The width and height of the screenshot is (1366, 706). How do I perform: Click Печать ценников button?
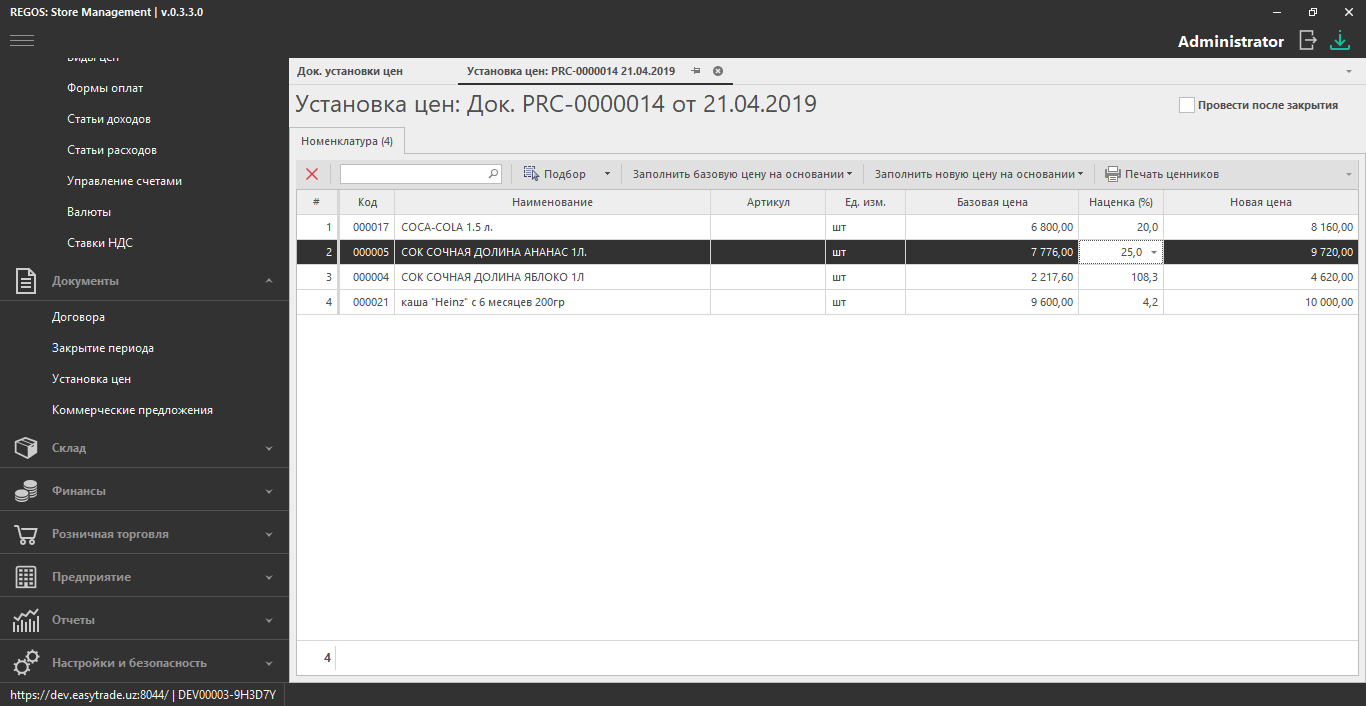(x=1162, y=174)
